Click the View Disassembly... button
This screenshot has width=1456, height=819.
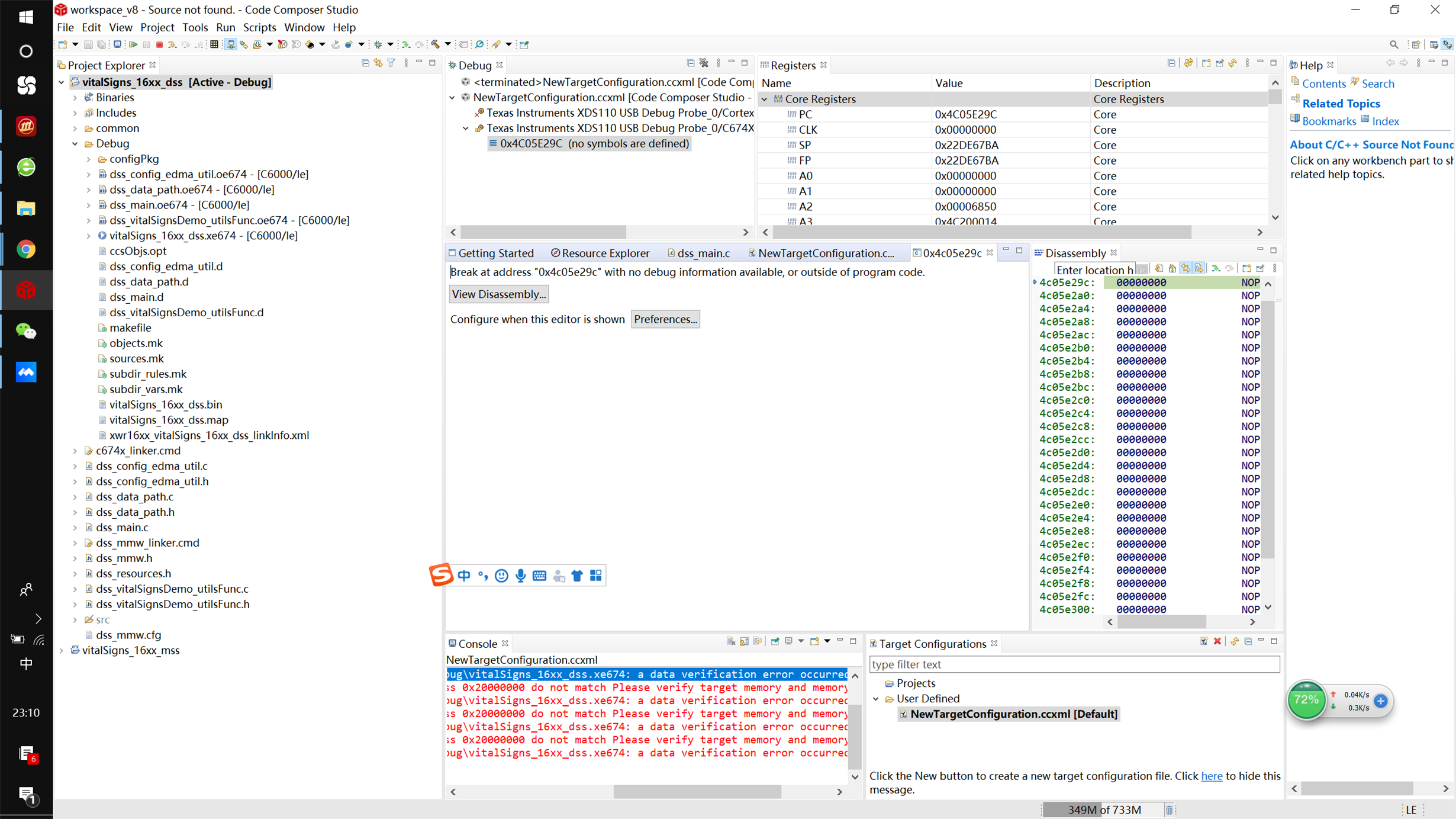click(x=498, y=294)
